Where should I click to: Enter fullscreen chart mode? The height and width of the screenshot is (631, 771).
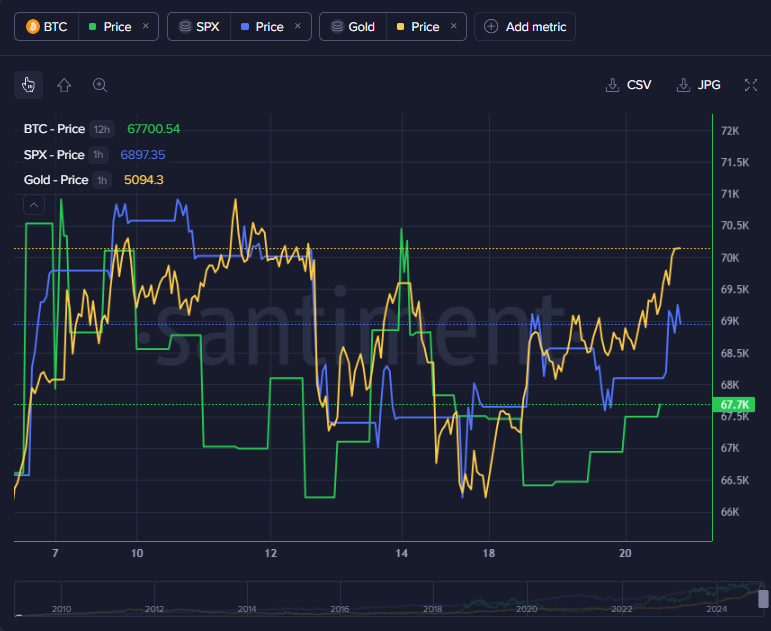click(750, 85)
